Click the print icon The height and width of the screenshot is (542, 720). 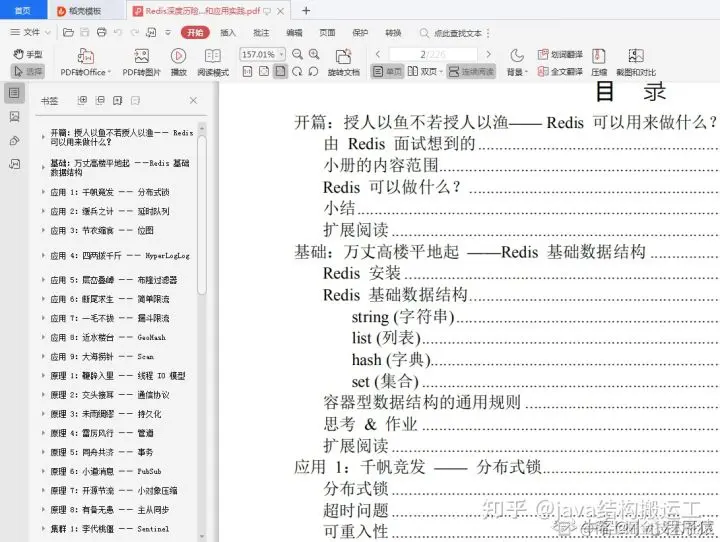101,32
